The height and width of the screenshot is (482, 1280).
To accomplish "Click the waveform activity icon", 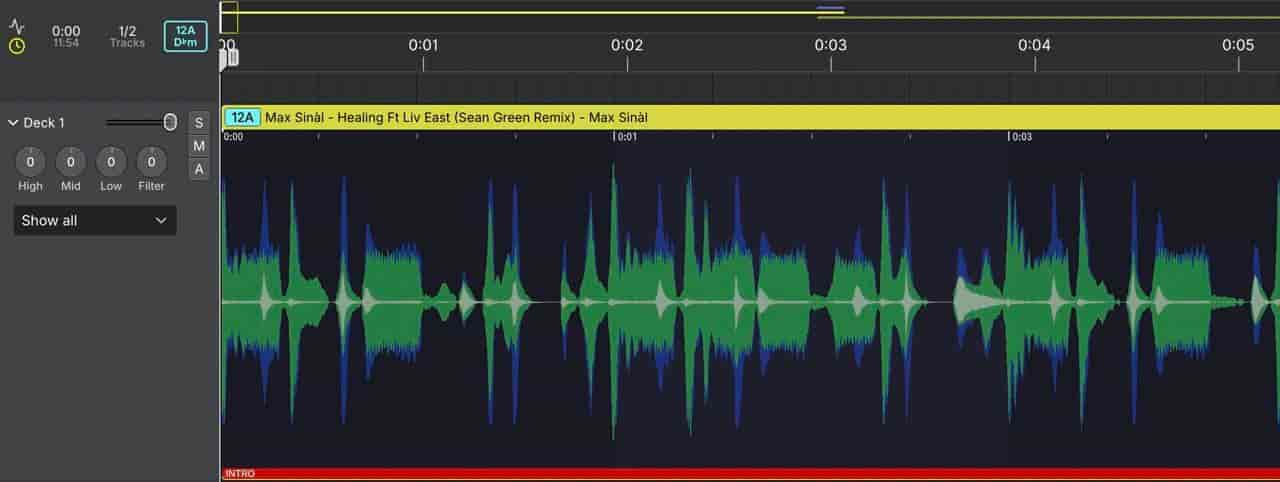I will click(17, 26).
